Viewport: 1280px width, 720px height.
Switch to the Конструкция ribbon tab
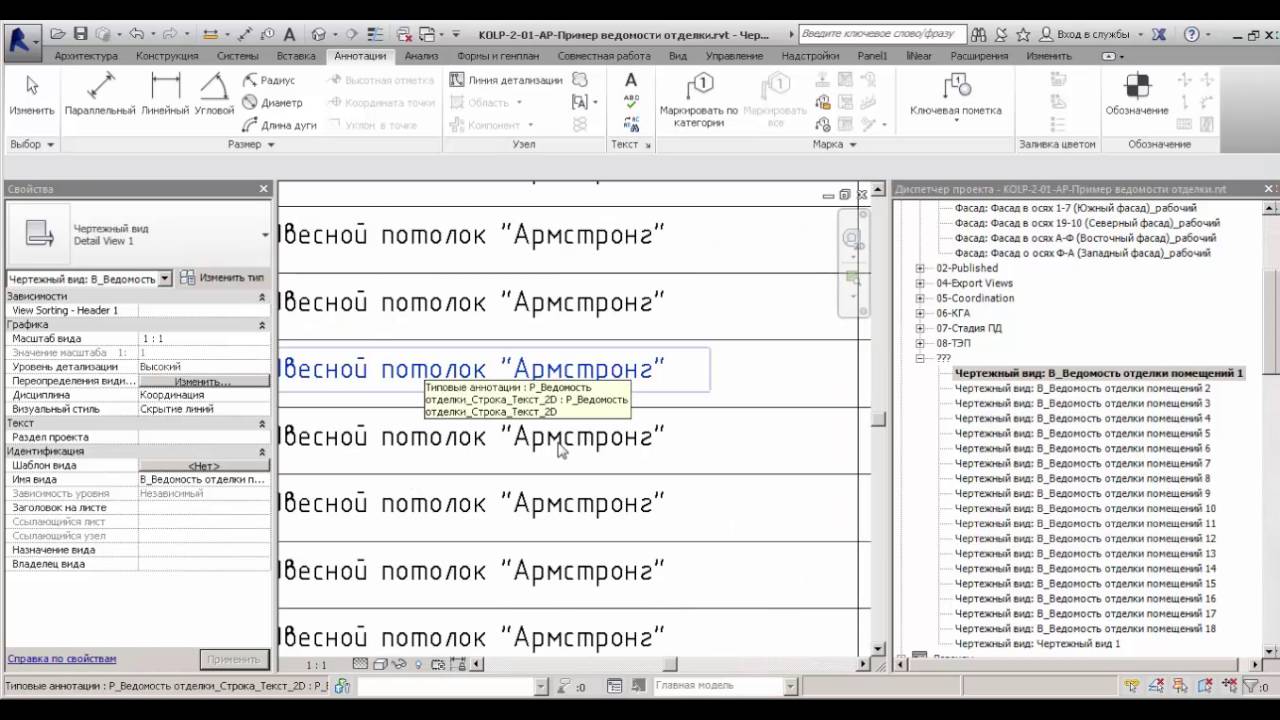(167, 56)
